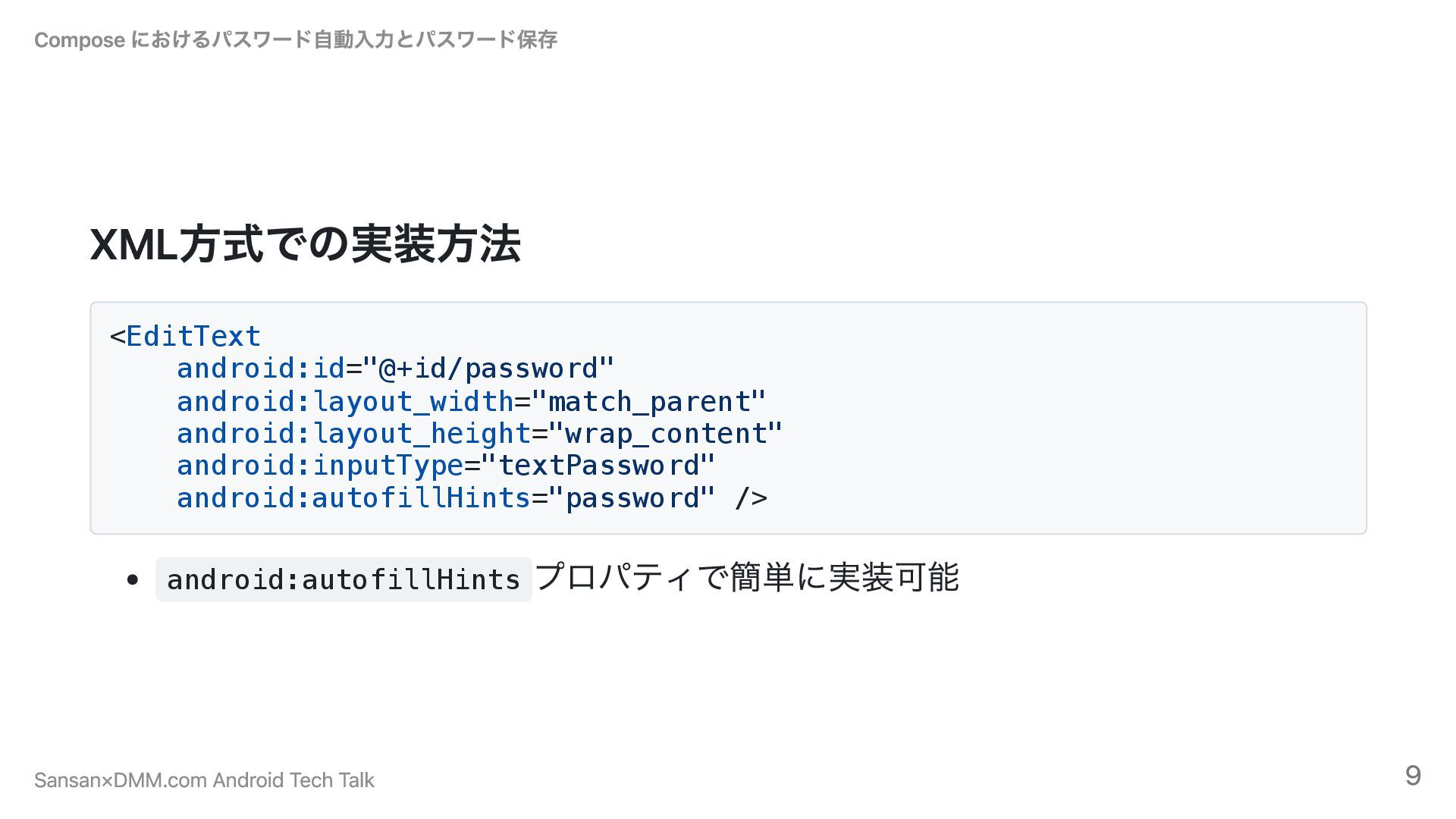Click the slide title "XML方式での実装方法"
This screenshot has height=819, width=1456.
tap(305, 244)
